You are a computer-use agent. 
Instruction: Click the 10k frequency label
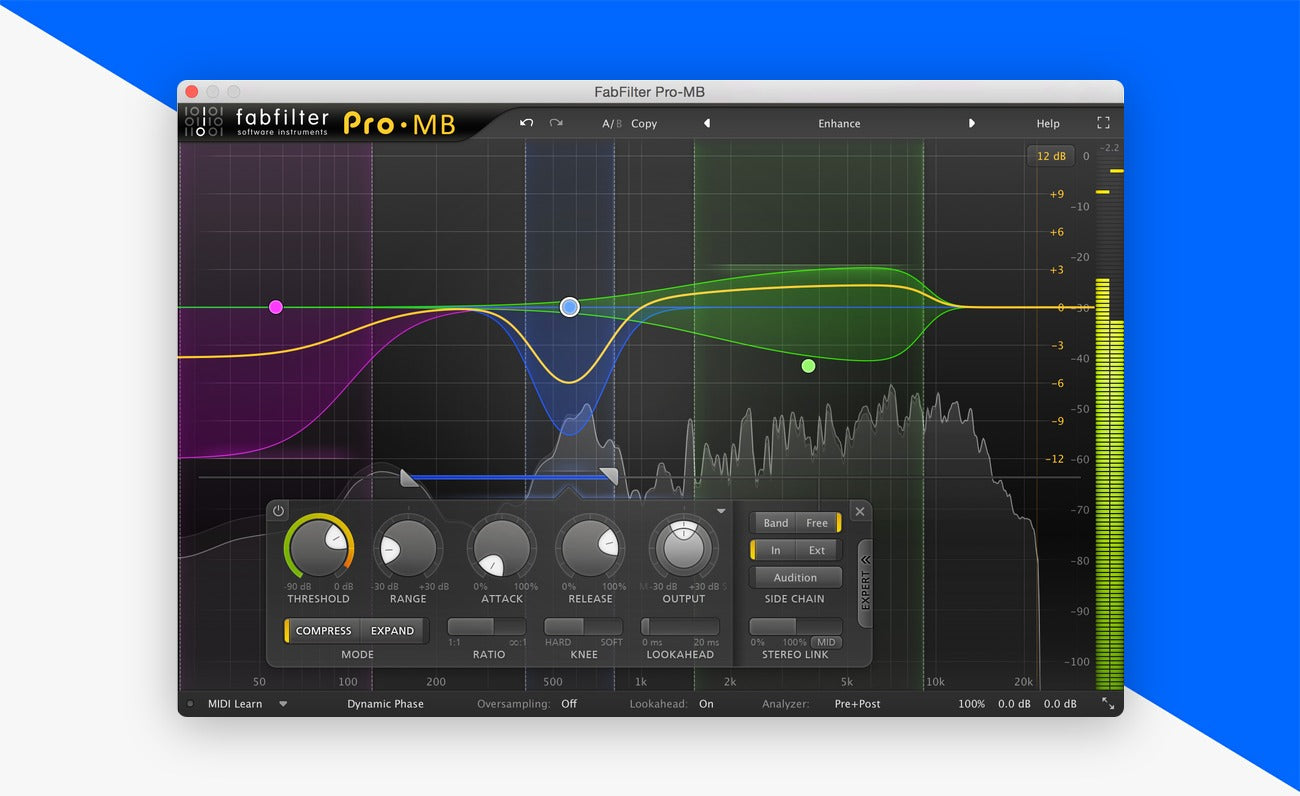[935, 682]
